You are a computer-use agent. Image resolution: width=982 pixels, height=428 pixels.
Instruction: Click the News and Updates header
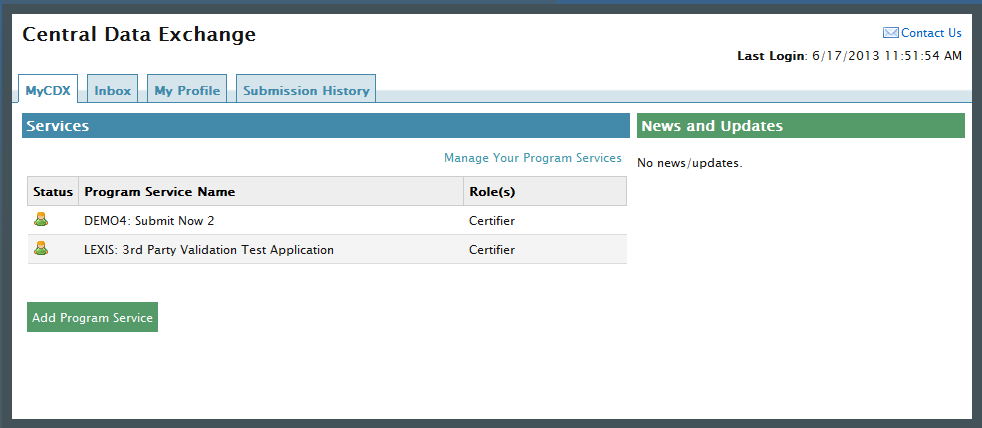coord(801,125)
